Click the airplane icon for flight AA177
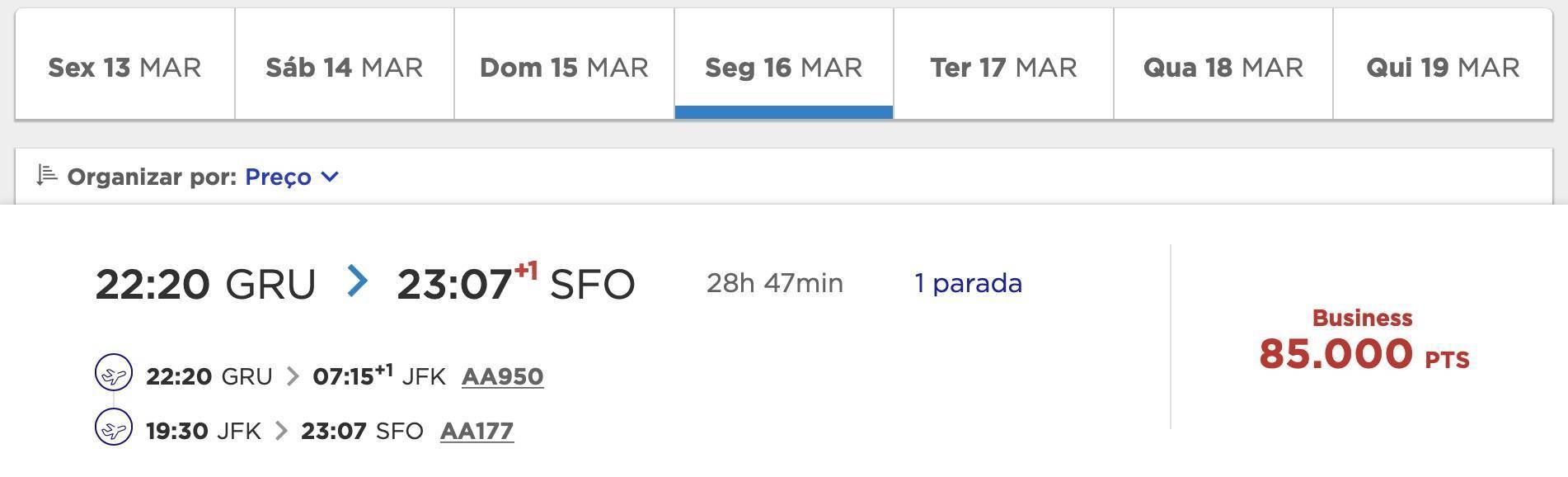 point(114,427)
